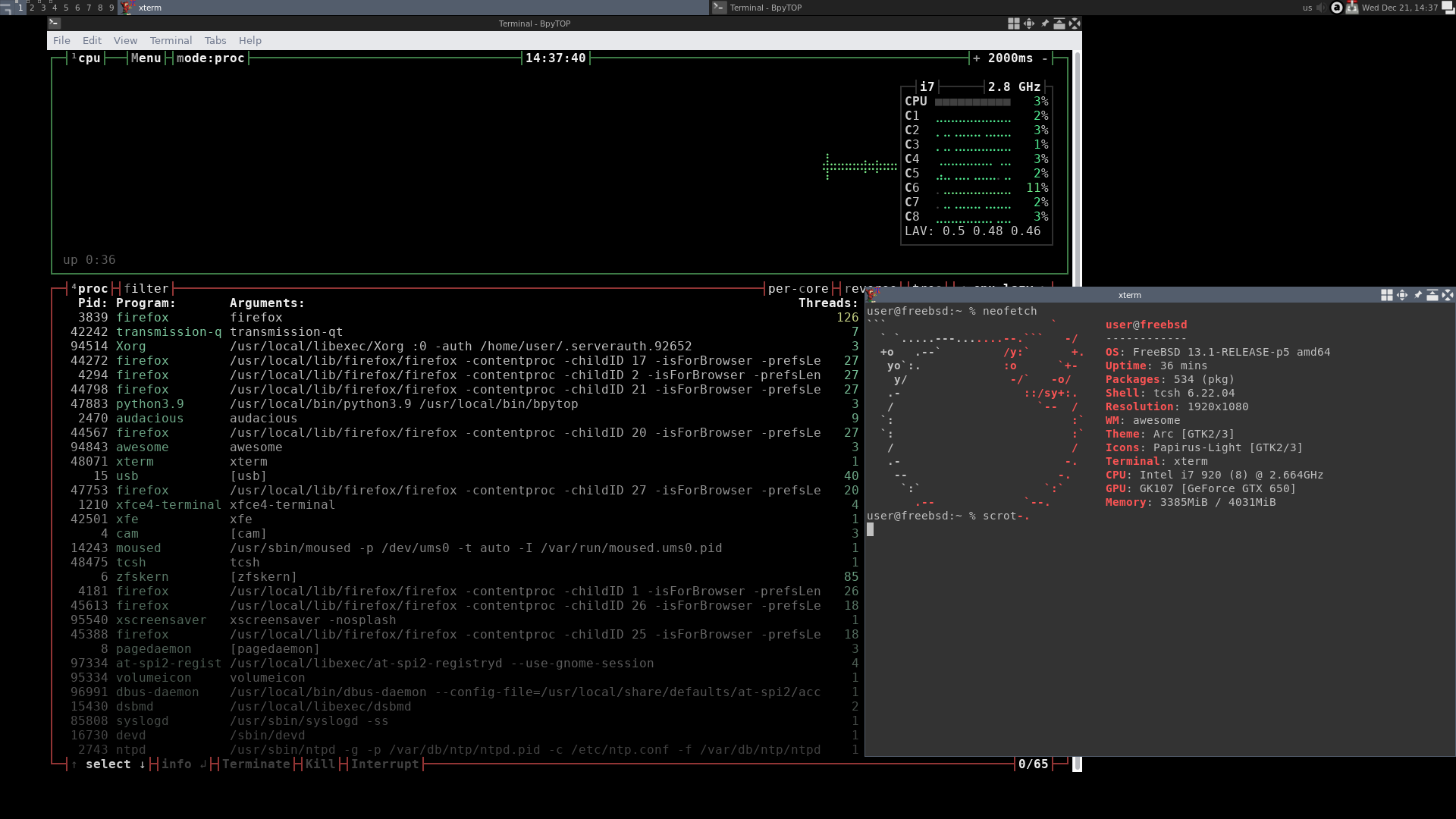Viewport: 1456px width, 819px height.
Task: Click the xterm titlebar sticky move icon
Action: point(1401,295)
